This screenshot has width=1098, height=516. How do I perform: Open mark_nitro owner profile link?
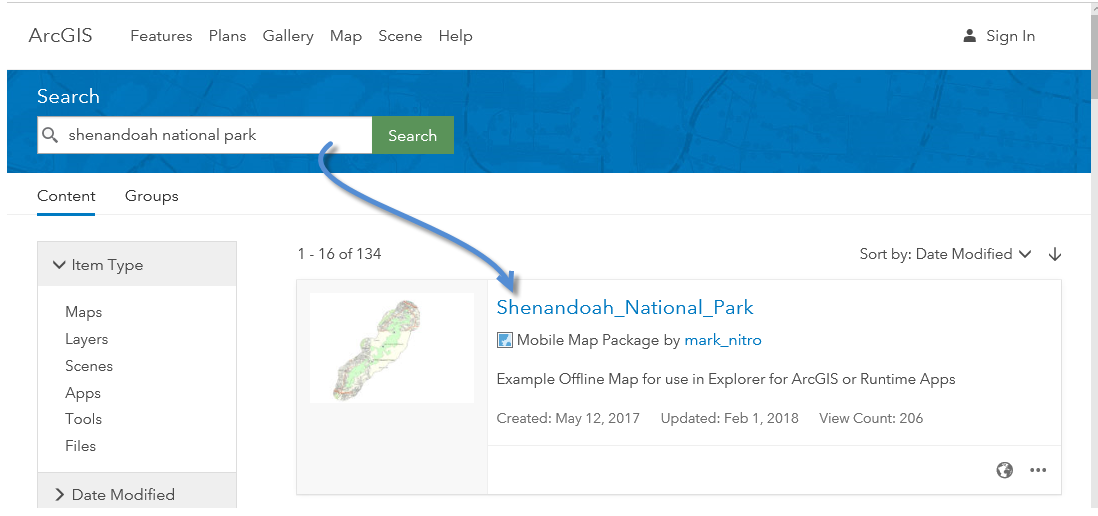pos(723,340)
